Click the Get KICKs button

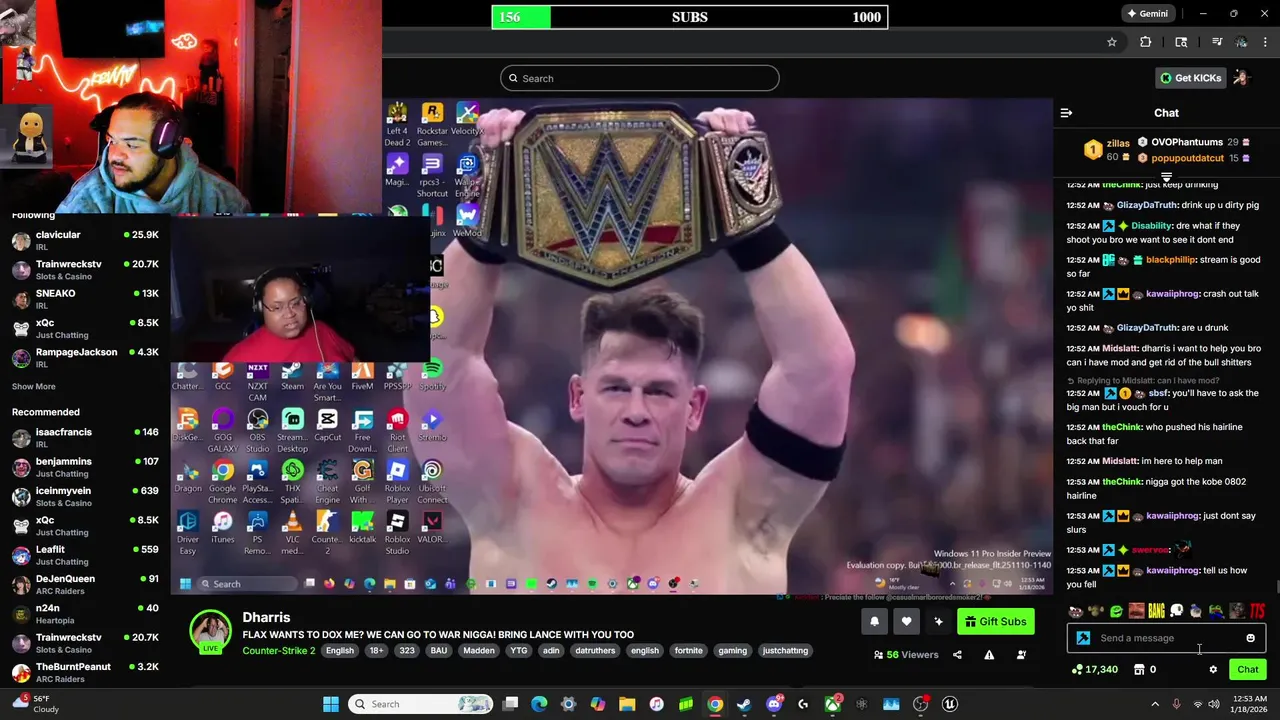[x=1190, y=78]
